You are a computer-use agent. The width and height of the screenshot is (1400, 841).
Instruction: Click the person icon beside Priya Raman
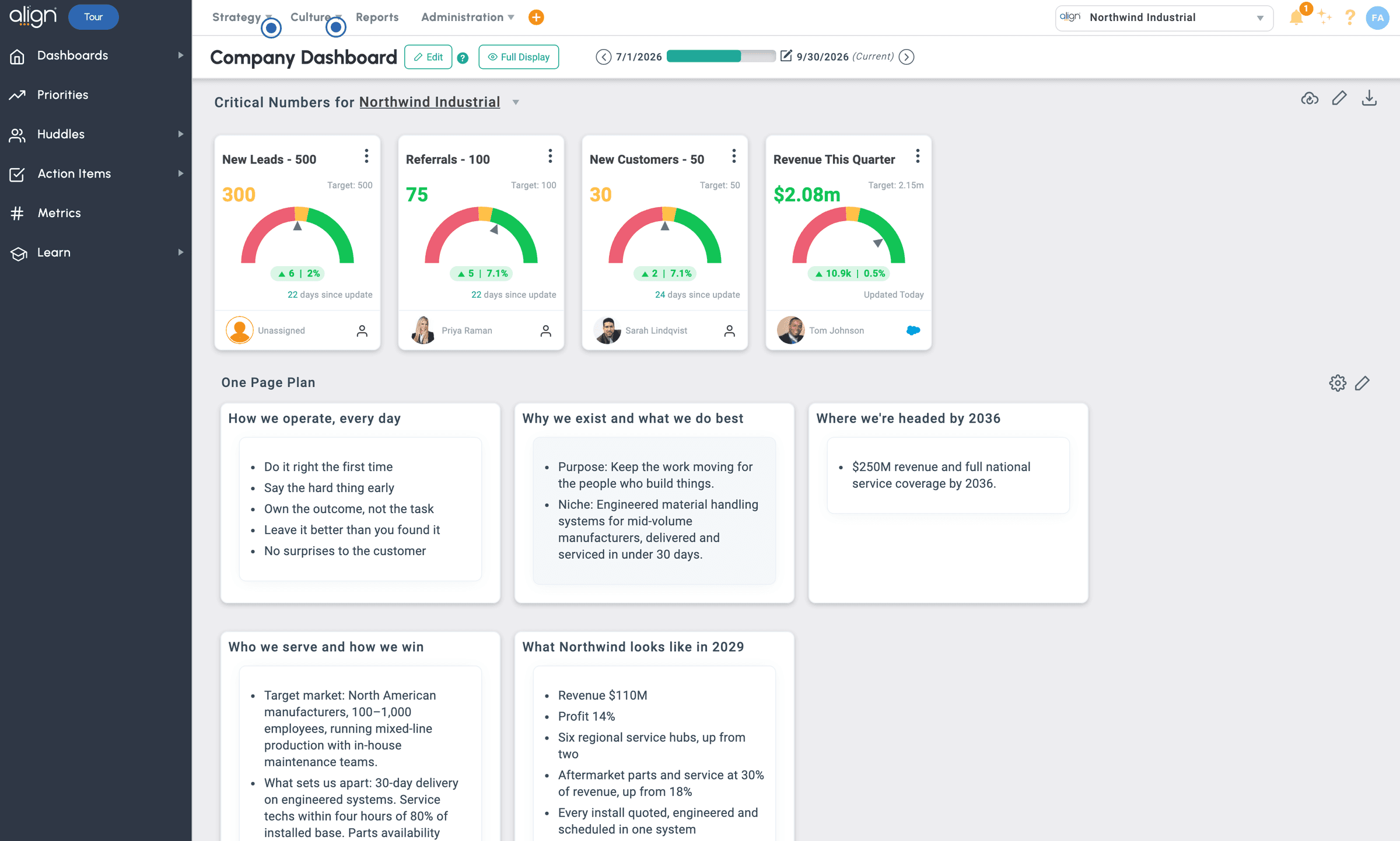pyautogui.click(x=546, y=331)
